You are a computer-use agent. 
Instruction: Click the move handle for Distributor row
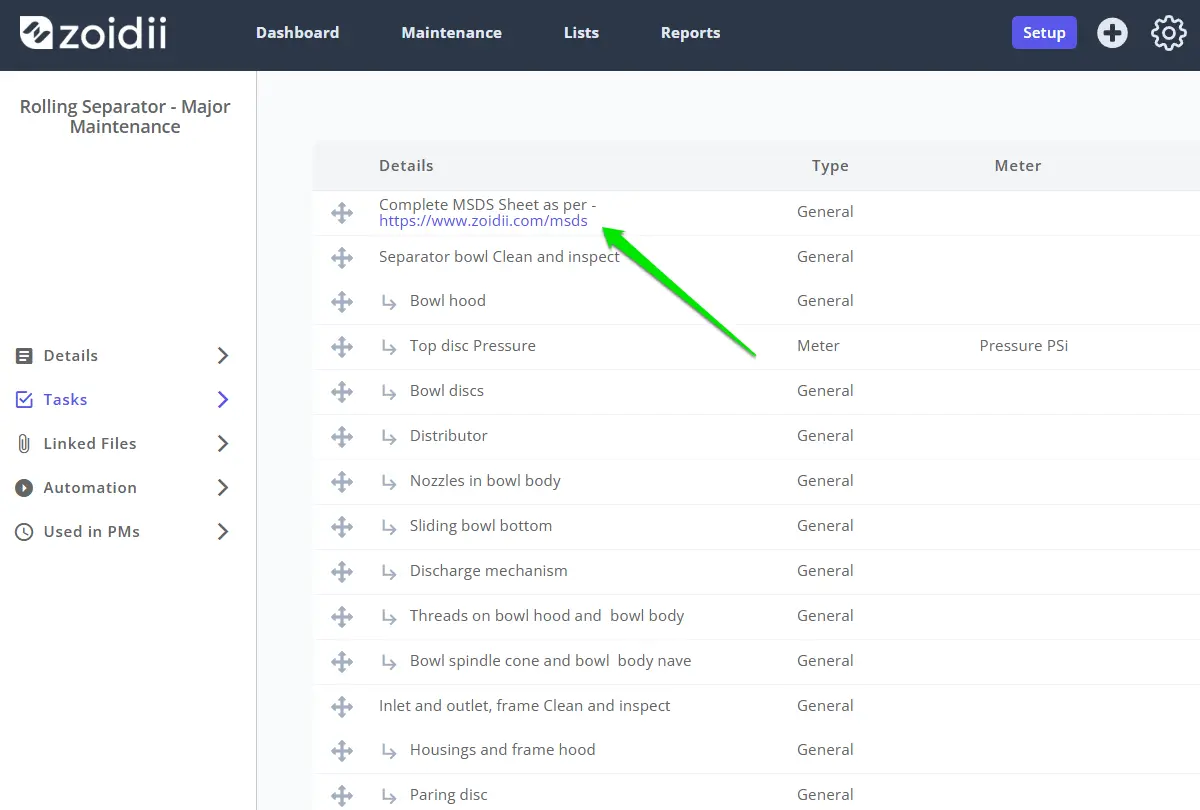[342, 436]
